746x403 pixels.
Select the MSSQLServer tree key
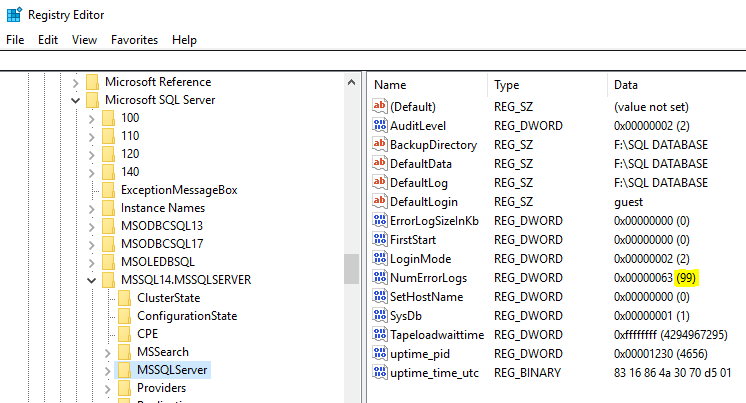click(172, 370)
